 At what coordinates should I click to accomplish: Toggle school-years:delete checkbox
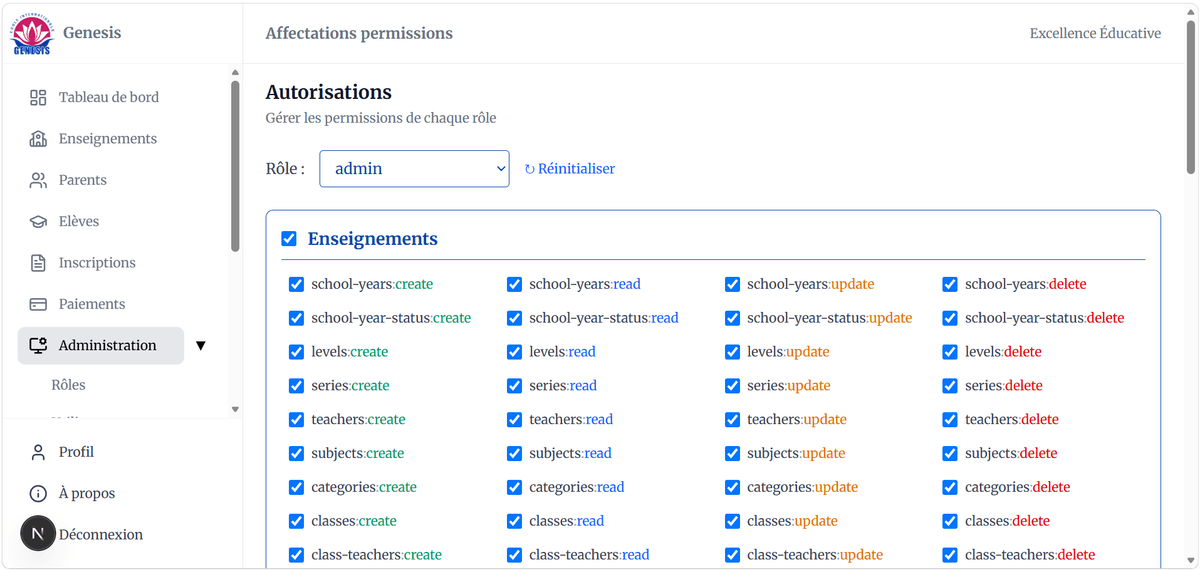click(950, 284)
